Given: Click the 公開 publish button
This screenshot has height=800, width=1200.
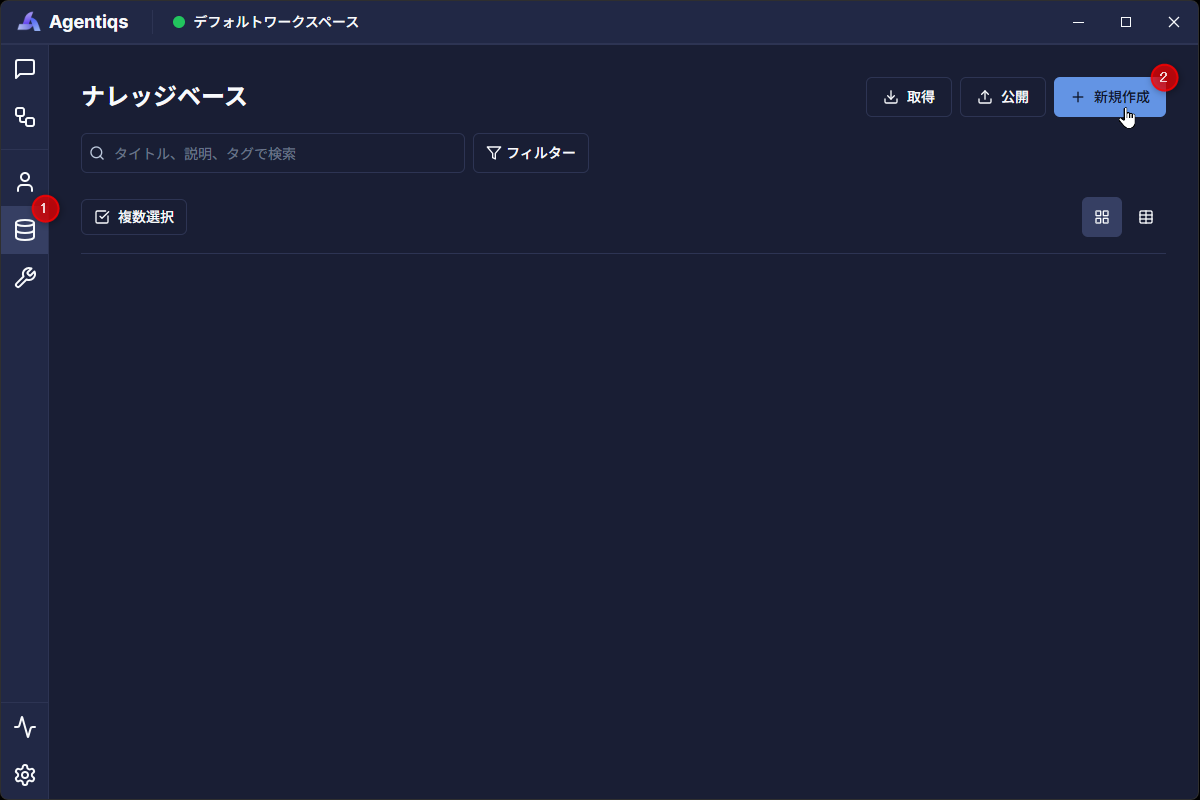Looking at the screenshot, I should [1002, 97].
